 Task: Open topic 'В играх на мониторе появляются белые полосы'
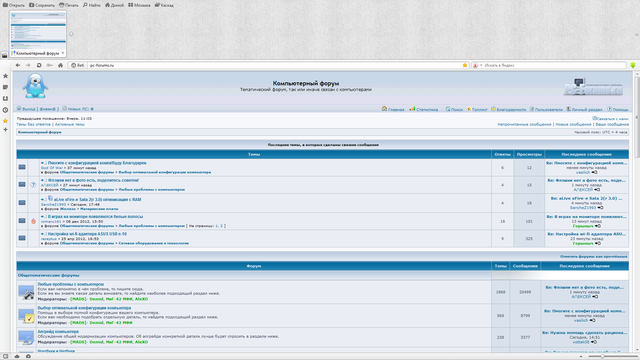pyautogui.click(x=96, y=216)
